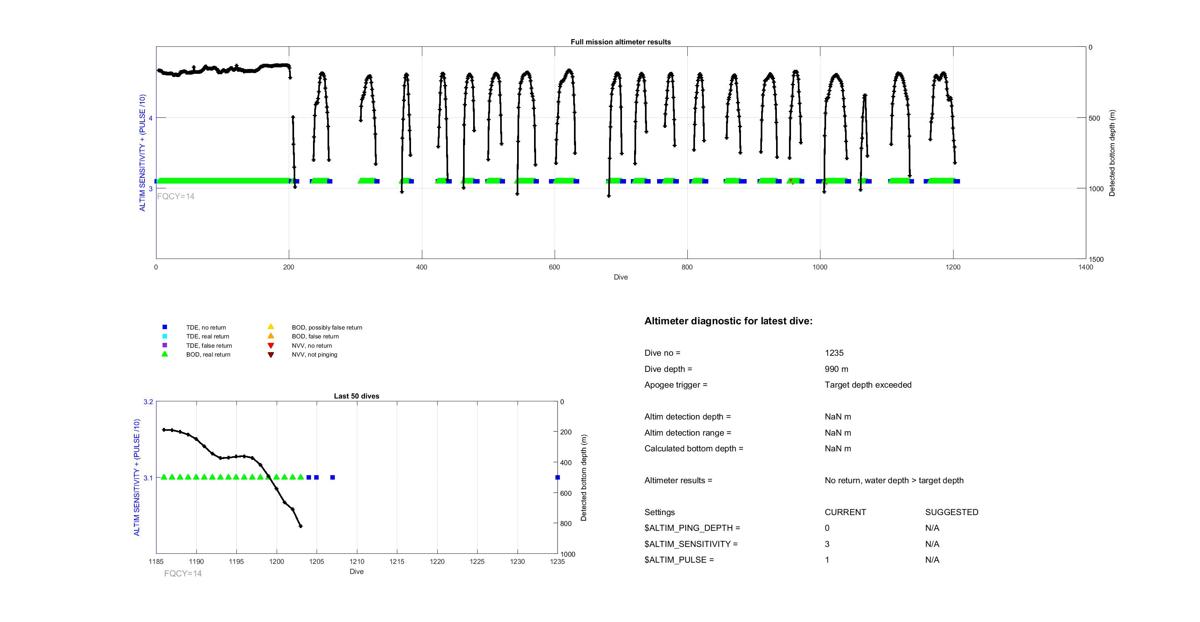Screen dimensions: 1200x622
Task: Click 'Detected bottom depth (m)' label of full mission plot
Action: [1113, 153]
